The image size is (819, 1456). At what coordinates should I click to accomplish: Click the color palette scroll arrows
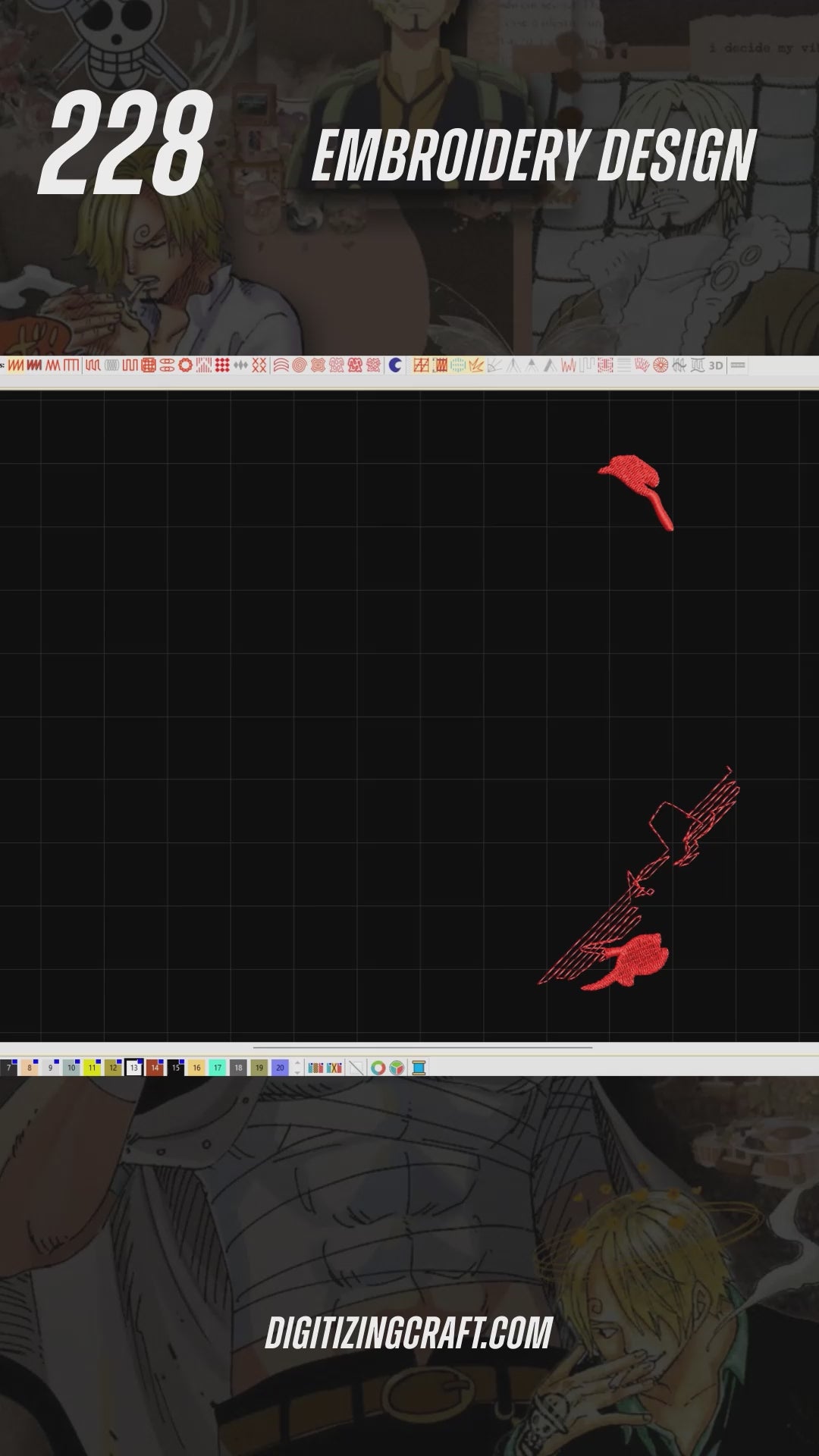point(297,1068)
